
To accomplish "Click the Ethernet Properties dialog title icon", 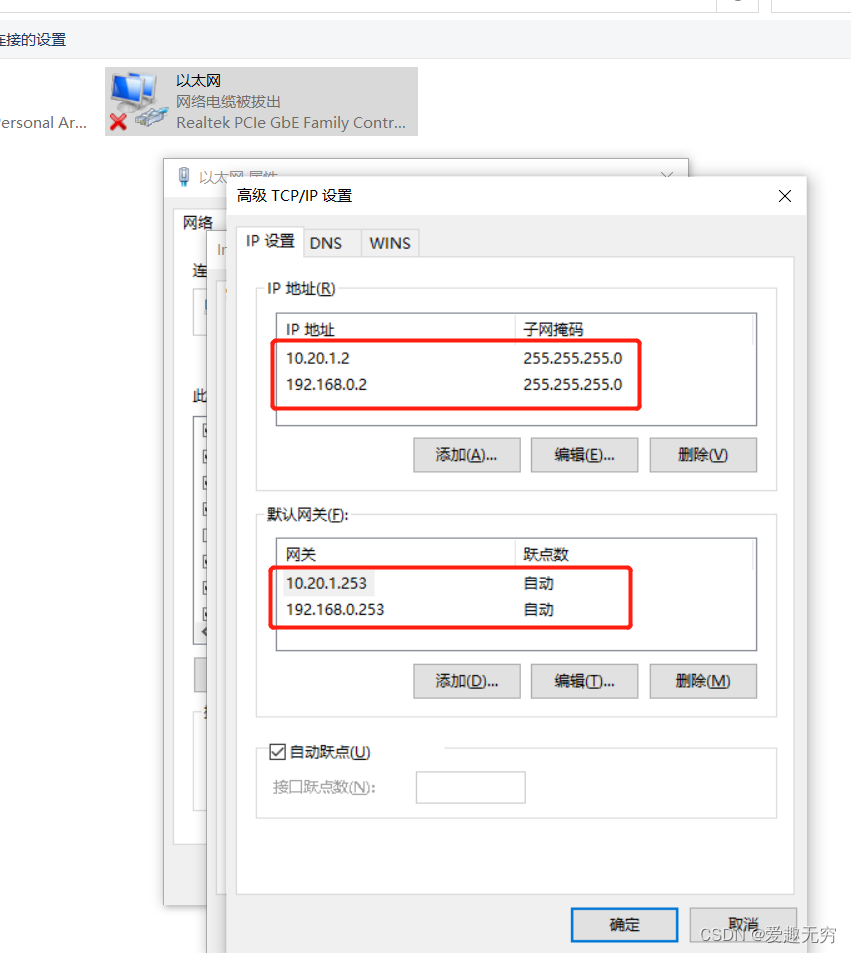I will tap(183, 177).
